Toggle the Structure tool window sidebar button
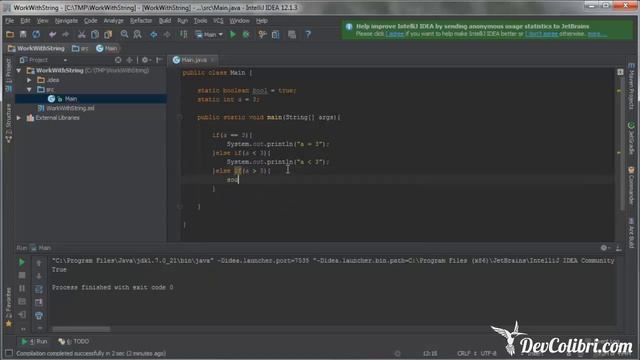This screenshot has height=360, width=640. 8,123
